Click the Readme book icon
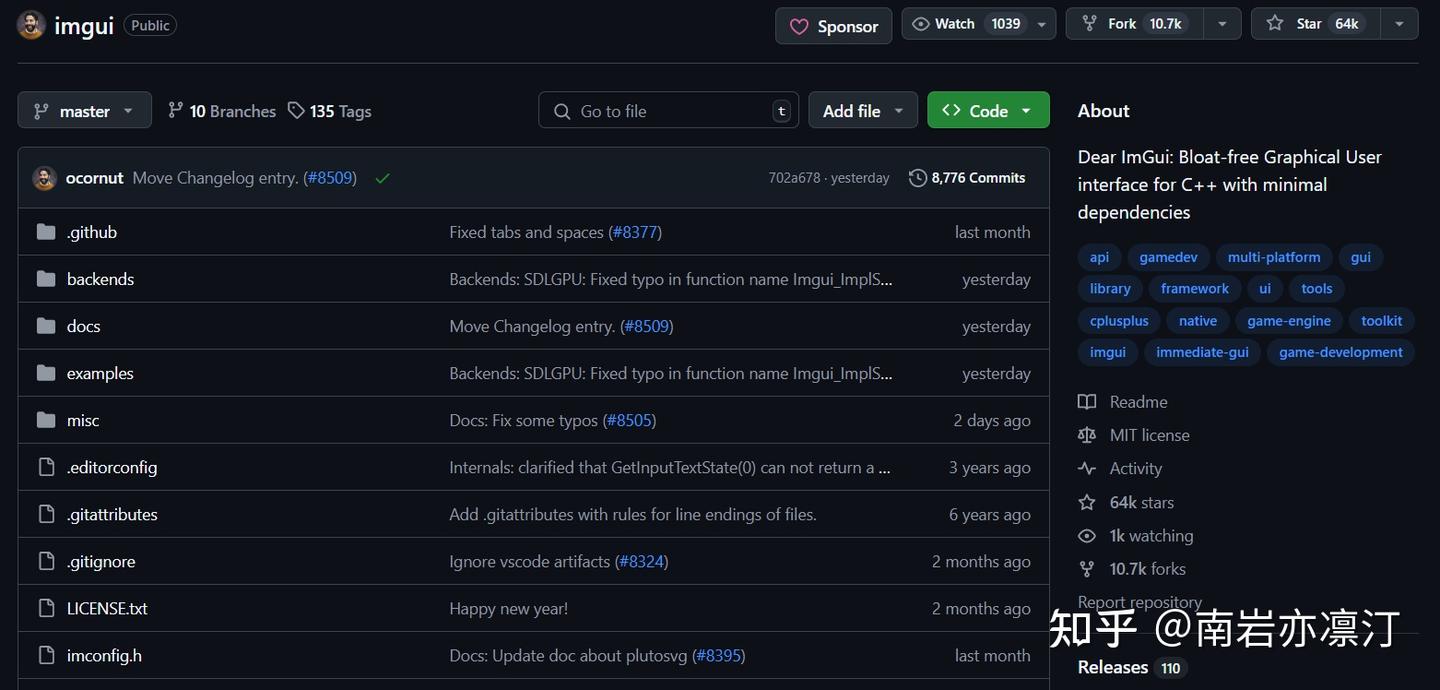The width and height of the screenshot is (1440, 690). (1087, 401)
